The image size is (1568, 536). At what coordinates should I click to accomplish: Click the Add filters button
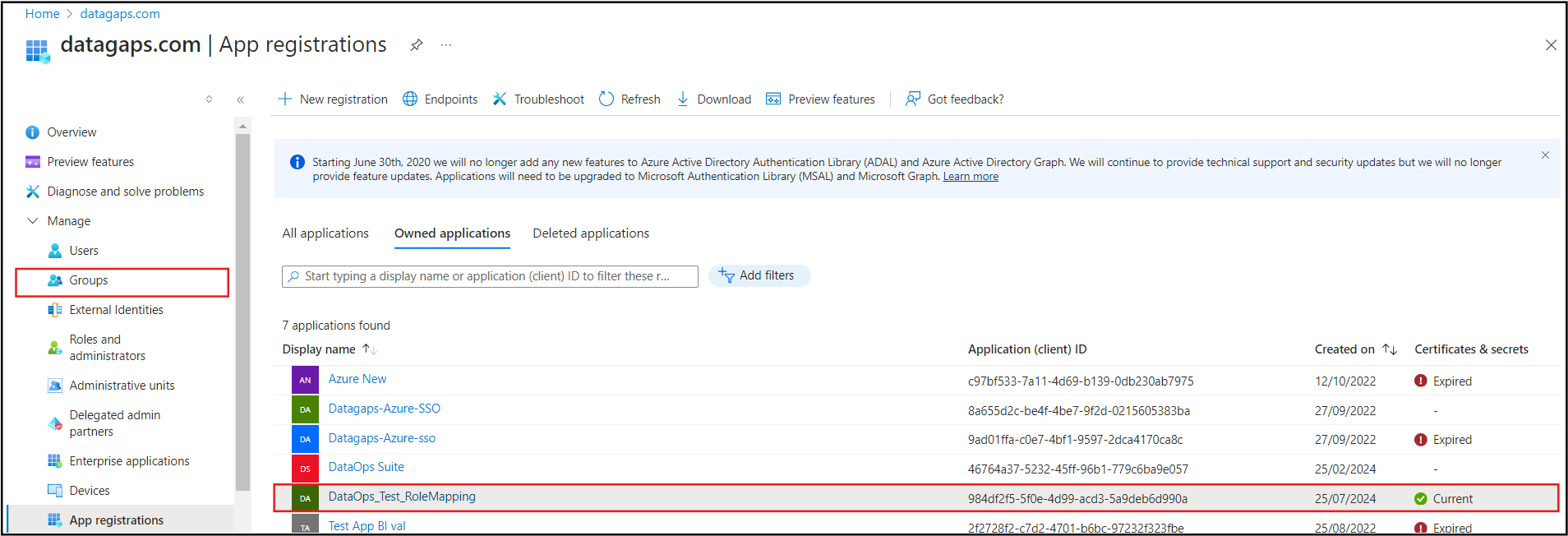point(759,275)
